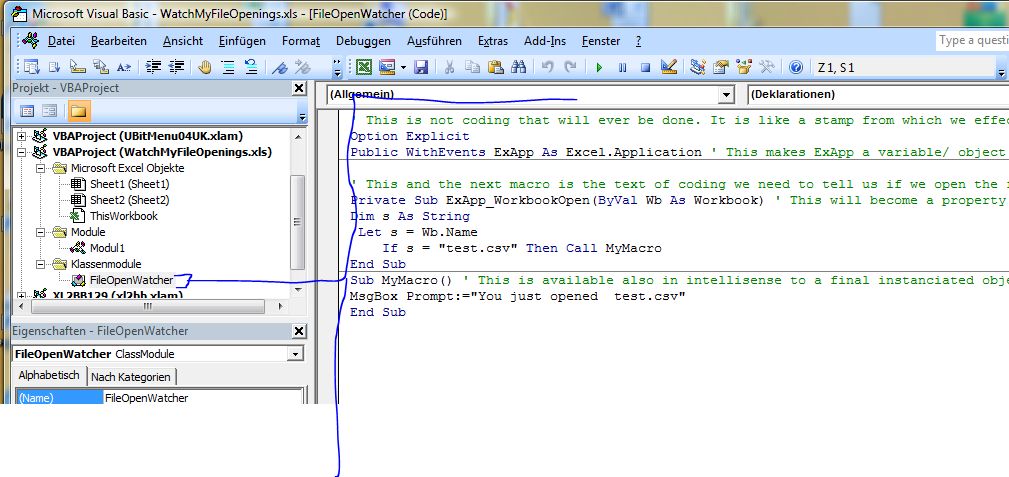Open the (Deklarationen) procedure dropdown

878,95
